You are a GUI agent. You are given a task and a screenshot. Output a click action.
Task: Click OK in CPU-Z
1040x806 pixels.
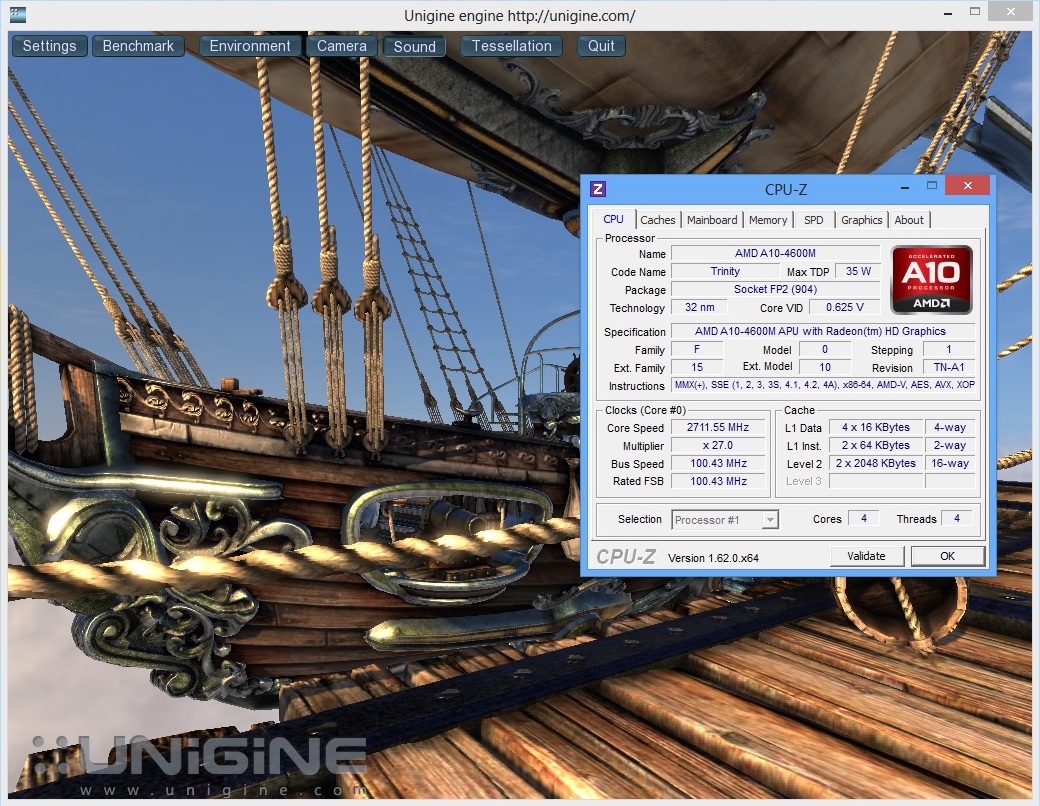coord(947,556)
